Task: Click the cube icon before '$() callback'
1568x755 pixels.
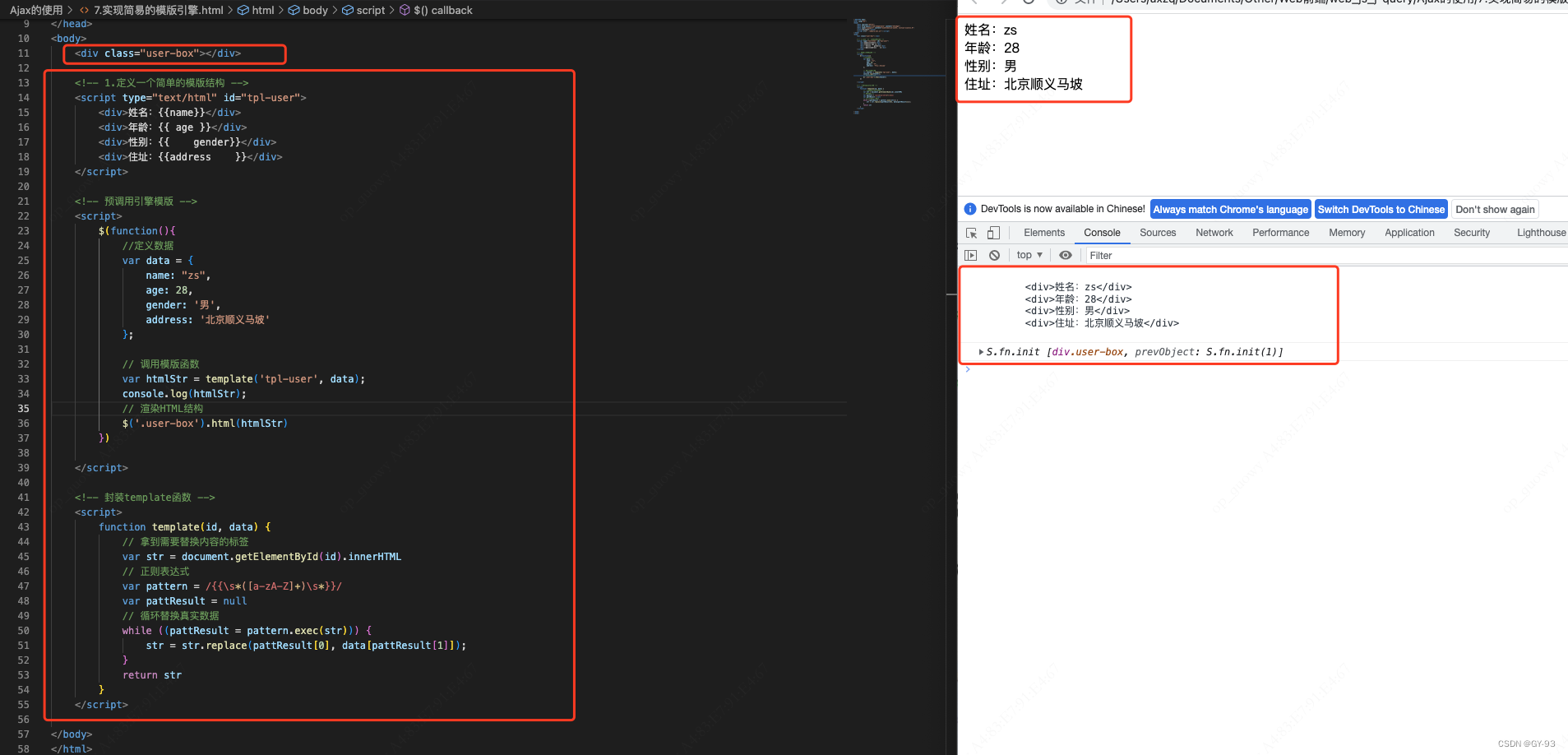Action: coord(405,10)
